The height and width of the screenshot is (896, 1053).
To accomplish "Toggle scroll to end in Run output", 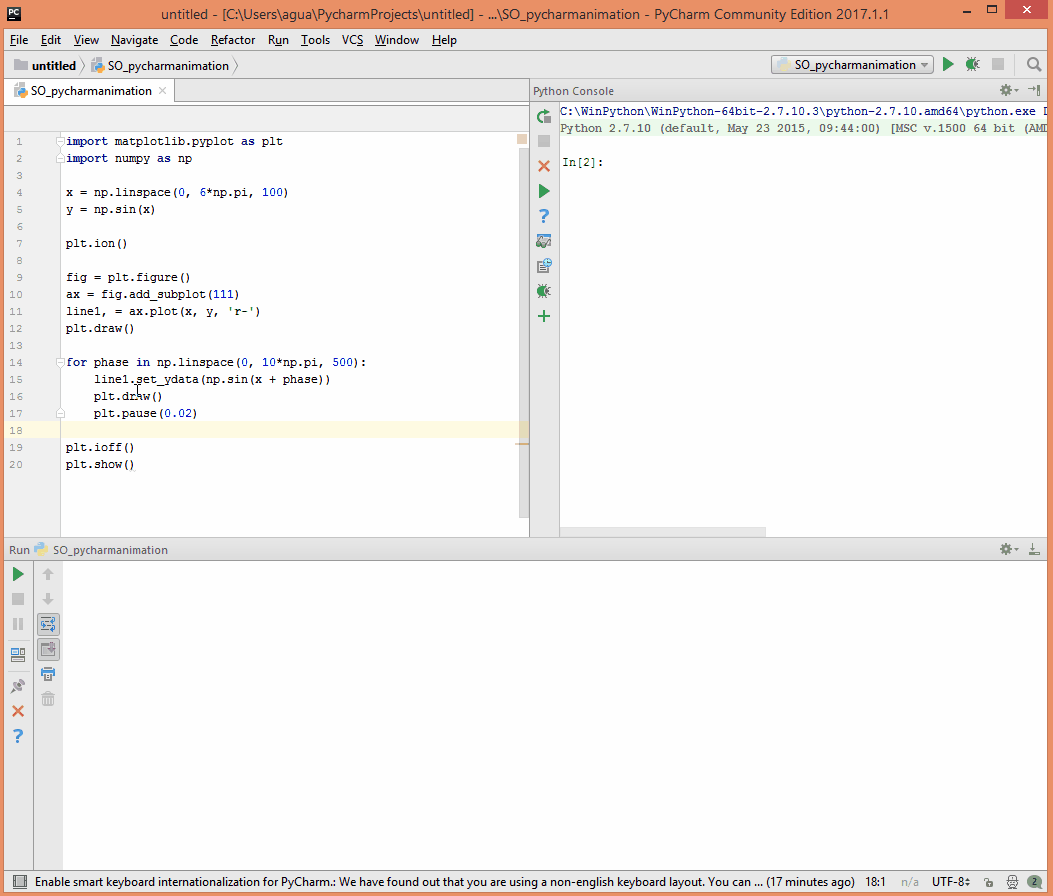I will pos(47,649).
